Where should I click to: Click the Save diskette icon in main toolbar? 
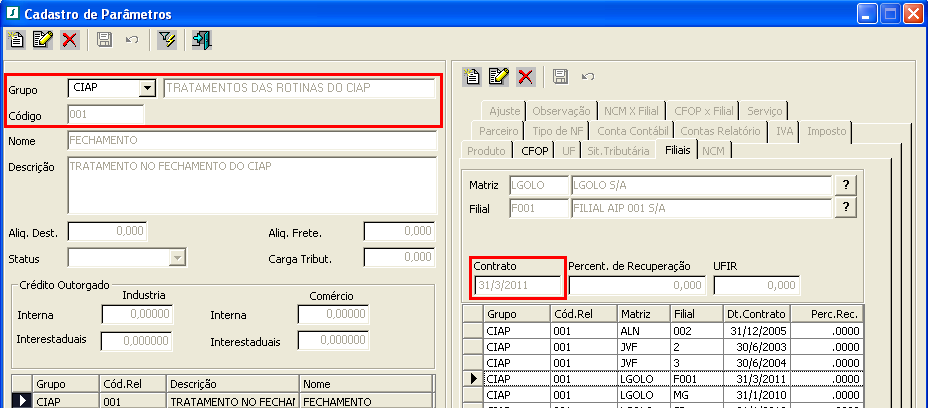(105, 40)
